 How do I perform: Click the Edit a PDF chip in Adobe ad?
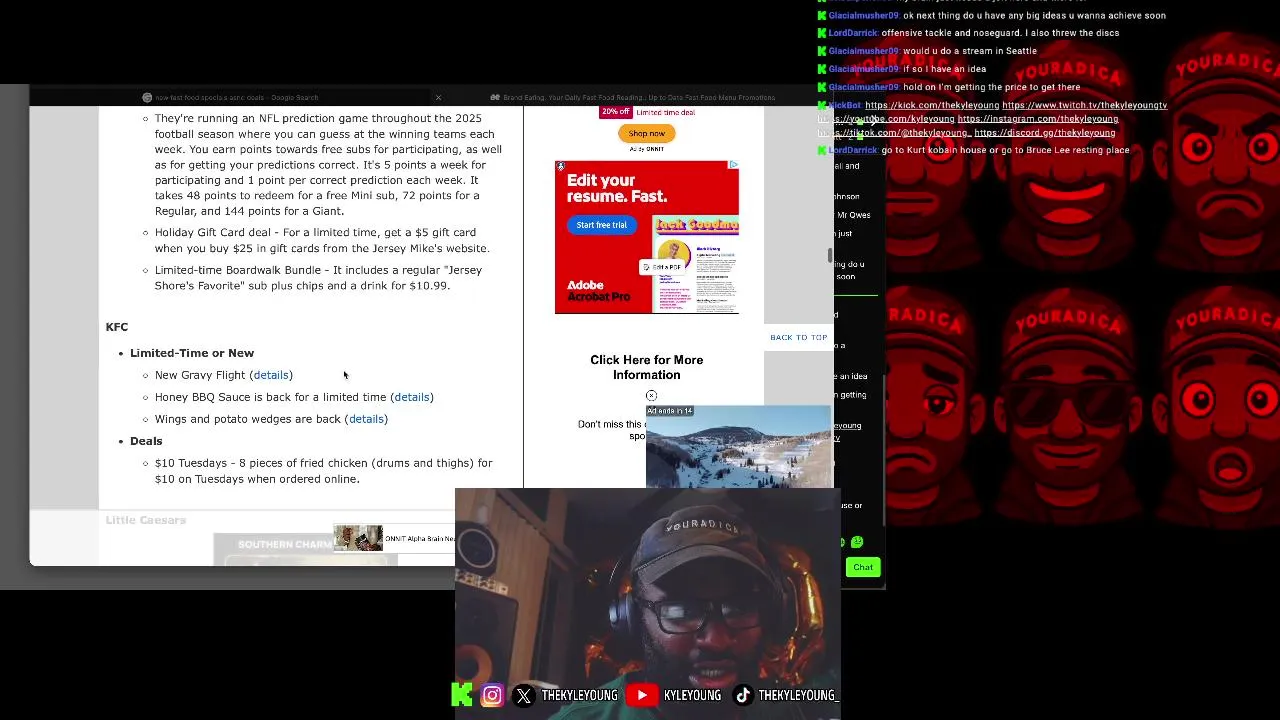click(x=662, y=267)
